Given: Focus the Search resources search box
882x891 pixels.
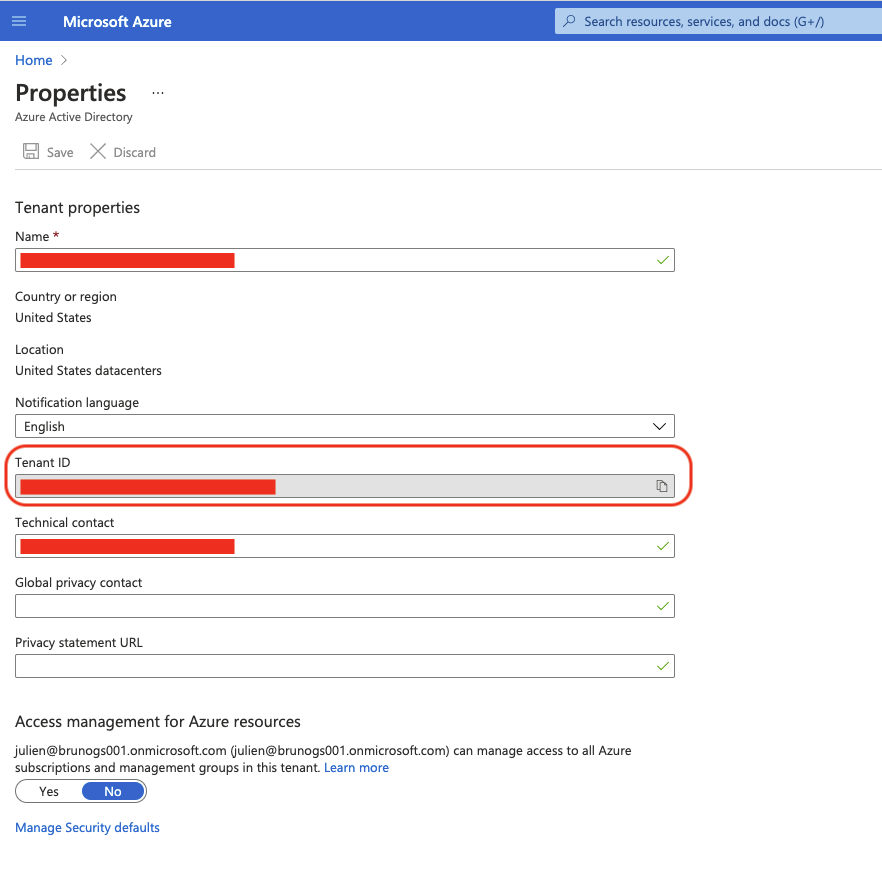Looking at the screenshot, I should point(718,22).
